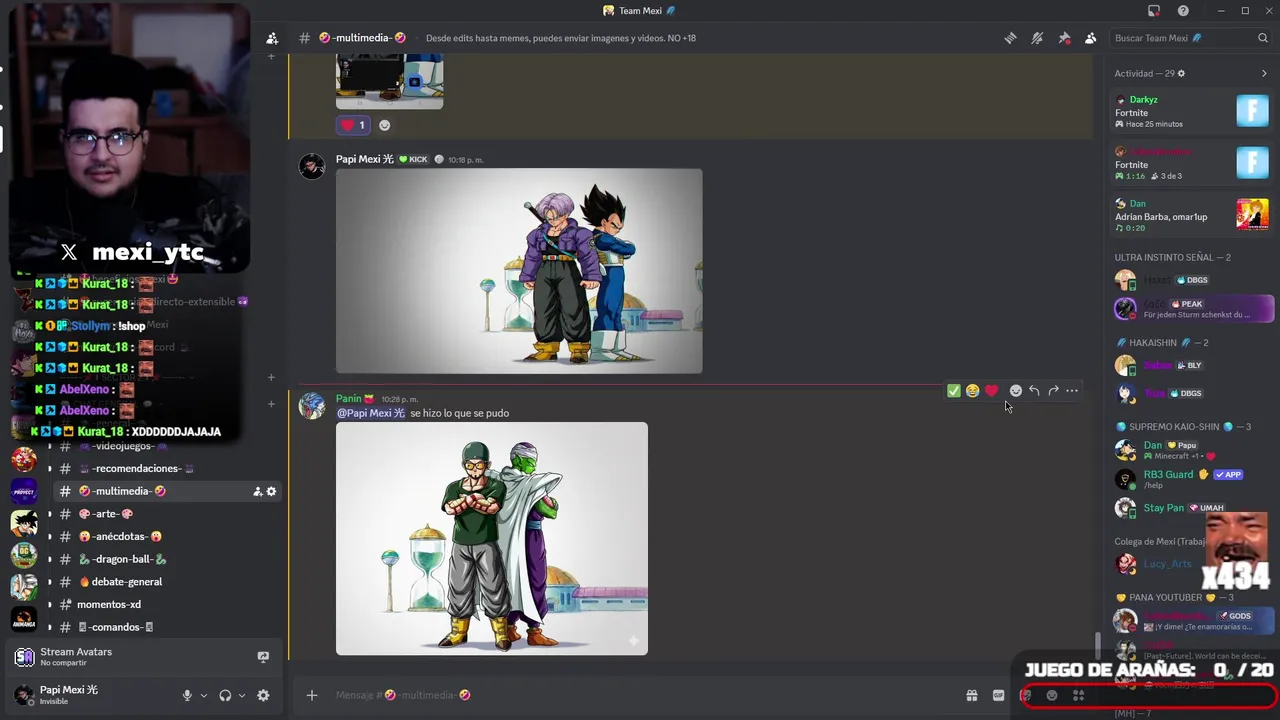Toggle microphone mute button
This screenshot has height=720, width=1280.
(187, 695)
